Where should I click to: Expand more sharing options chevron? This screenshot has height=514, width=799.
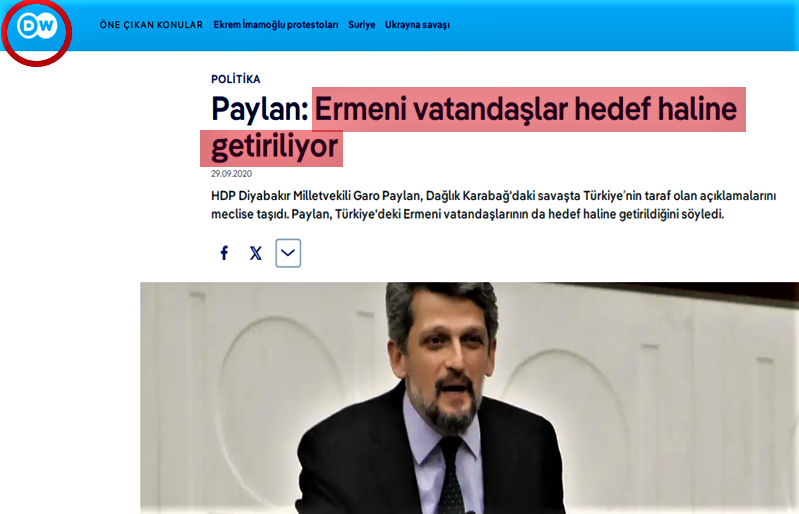click(288, 253)
